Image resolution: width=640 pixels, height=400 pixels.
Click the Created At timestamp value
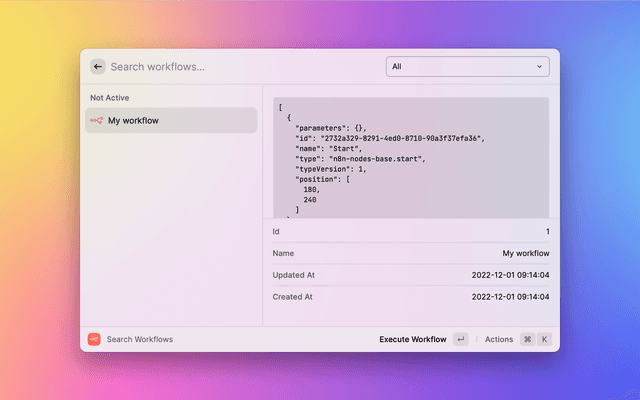509,297
